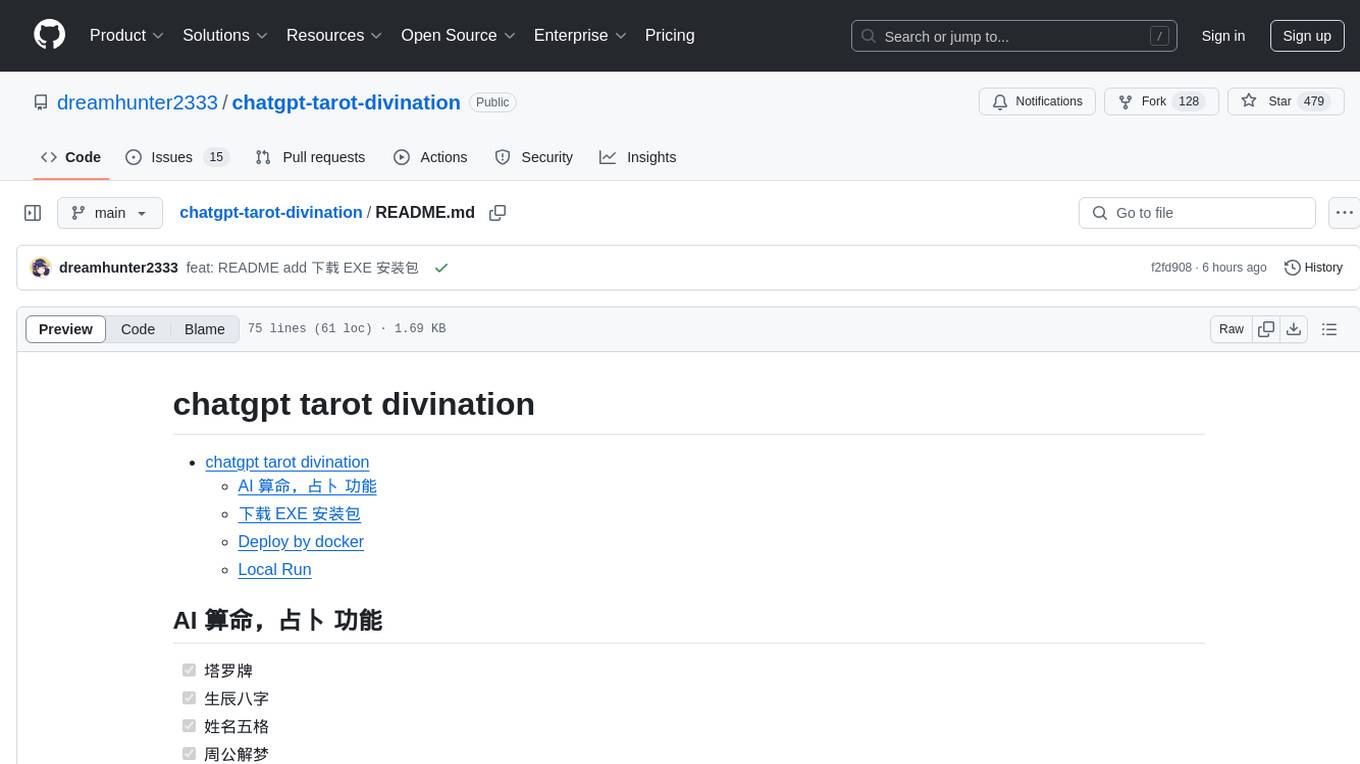The height and width of the screenshot is (764, 1360).
Task: Jump to the 下载 EXE 安装包 section link
Action: pyautogui.click(x=299, y=514)
